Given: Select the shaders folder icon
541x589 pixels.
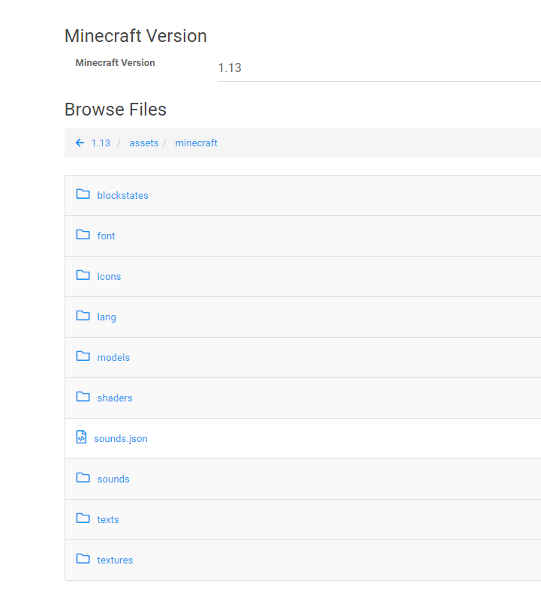Looking at the screenshot, I should (83, 397).
